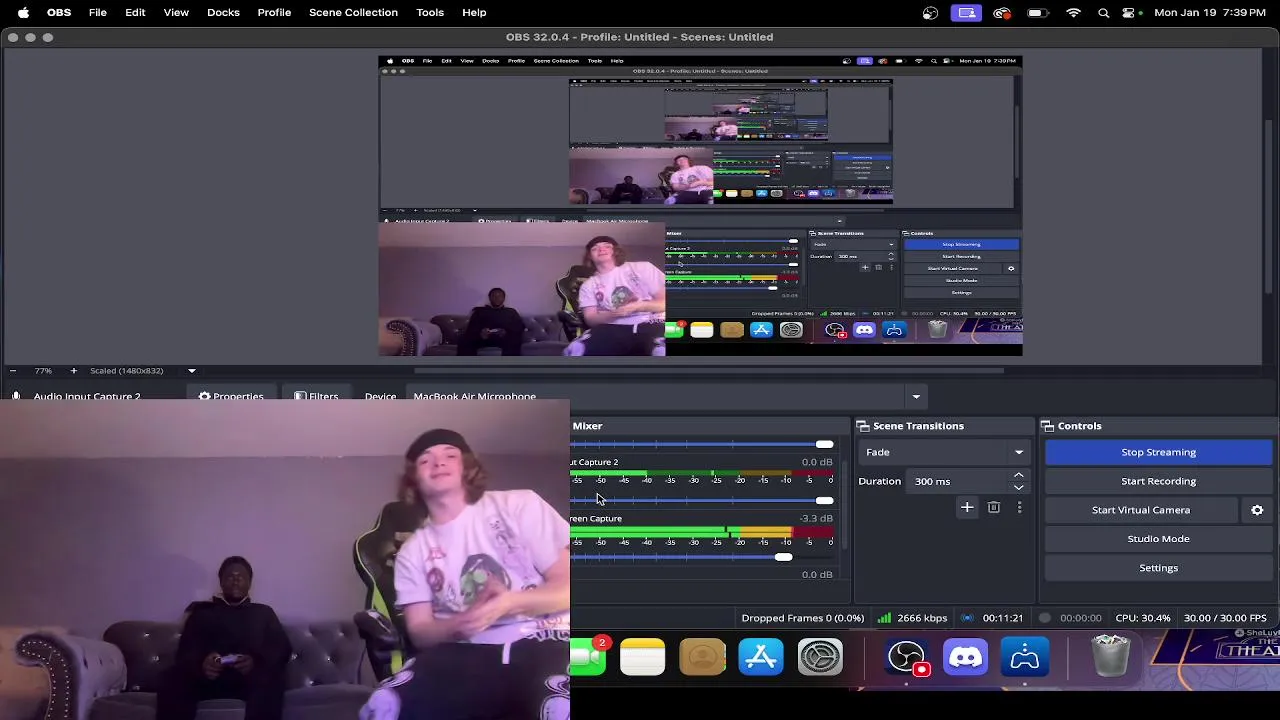Click the screen sharing indicator in menu bar
Screen dimensions: 1280x720
pyautogui.click(x=967, y=13)
